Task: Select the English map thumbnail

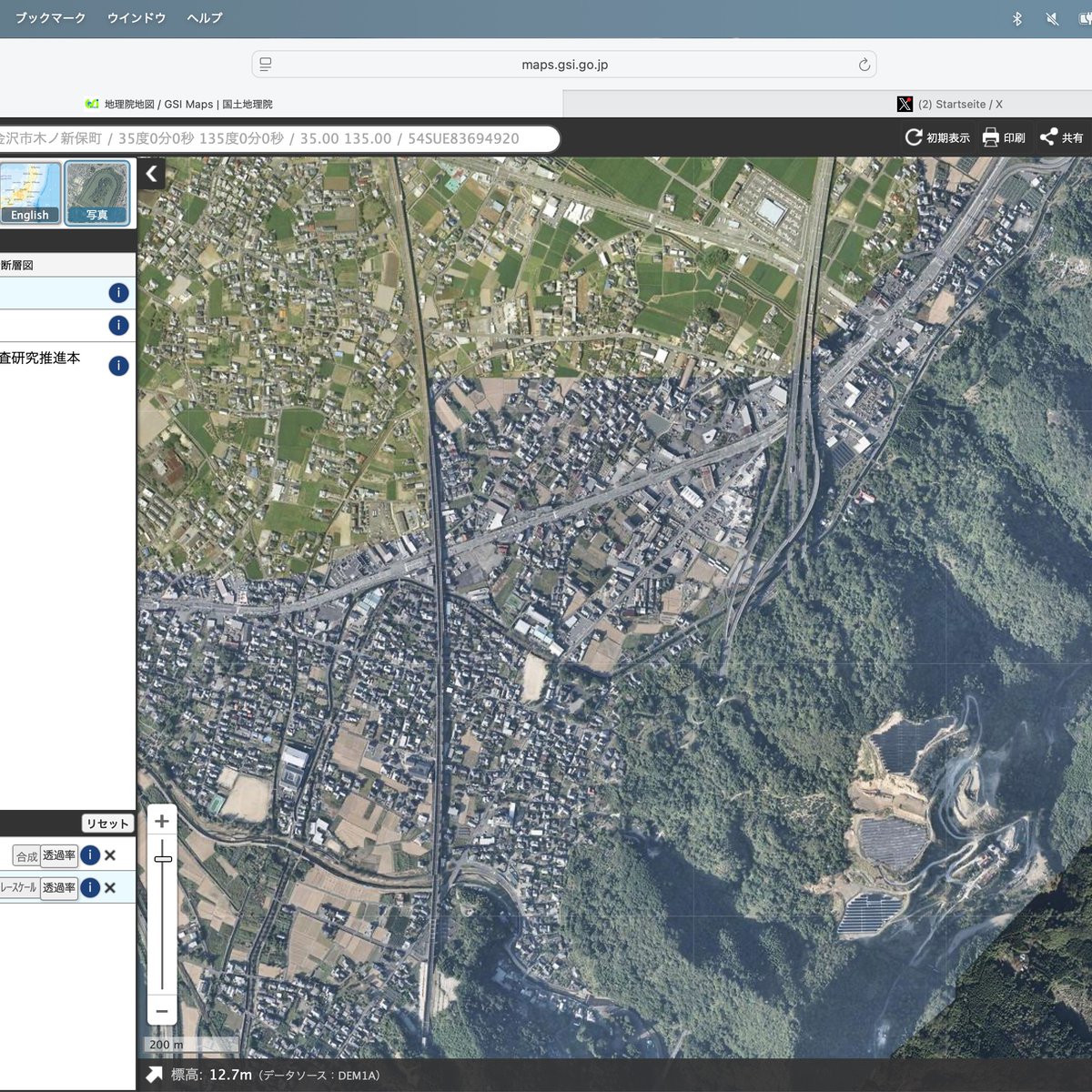Action: pos(30,193)
